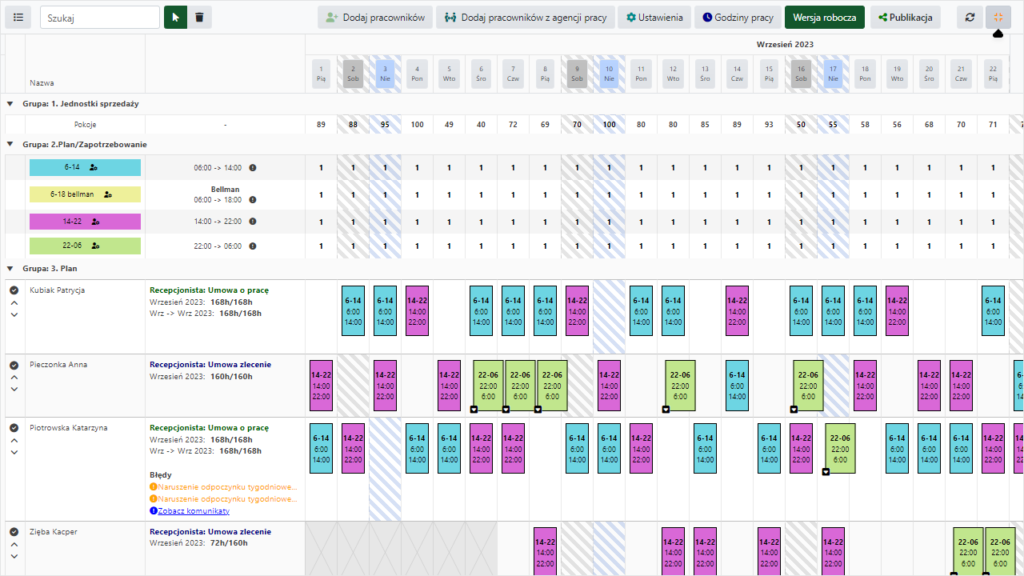The height and width of the screenshot is (576, 1024).
Task: Click info icon for the 22:00 -> 06:00 shift
Action: pos(252,245)
